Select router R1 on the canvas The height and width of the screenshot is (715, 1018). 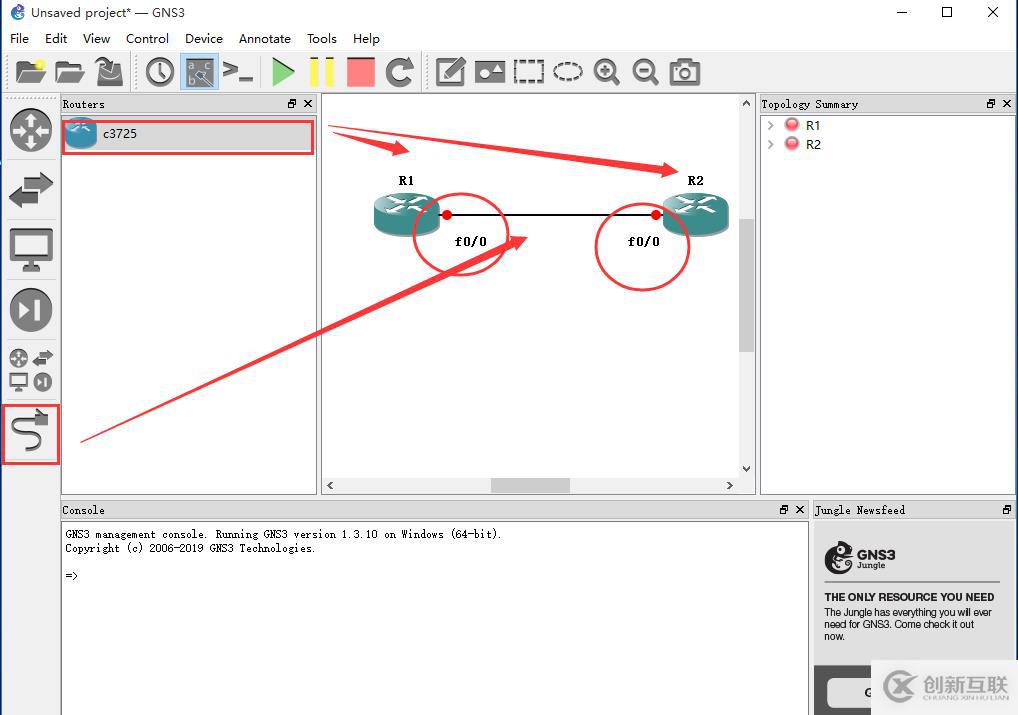click(x=406, y=213)
